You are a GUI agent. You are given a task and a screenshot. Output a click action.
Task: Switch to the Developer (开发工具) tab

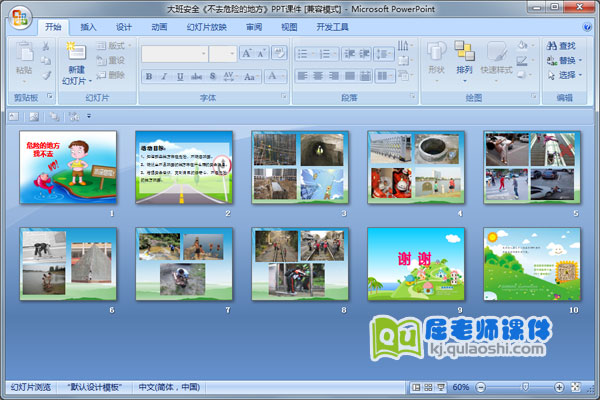[x=333, y=27]
